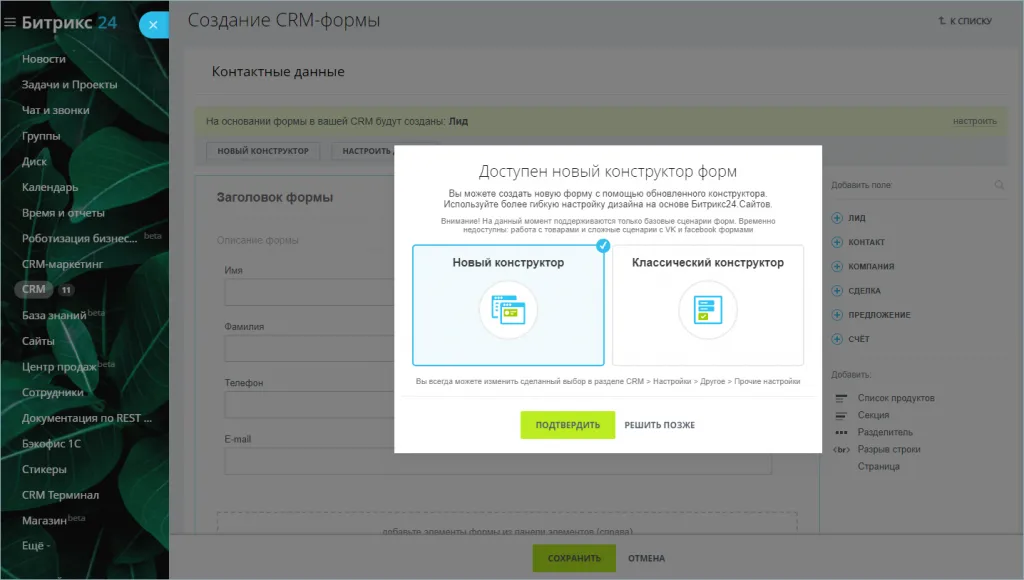This screenshot has width=1024, height=580.
Task: Select the Новый конструктор option card
Action: click(508, 305)
